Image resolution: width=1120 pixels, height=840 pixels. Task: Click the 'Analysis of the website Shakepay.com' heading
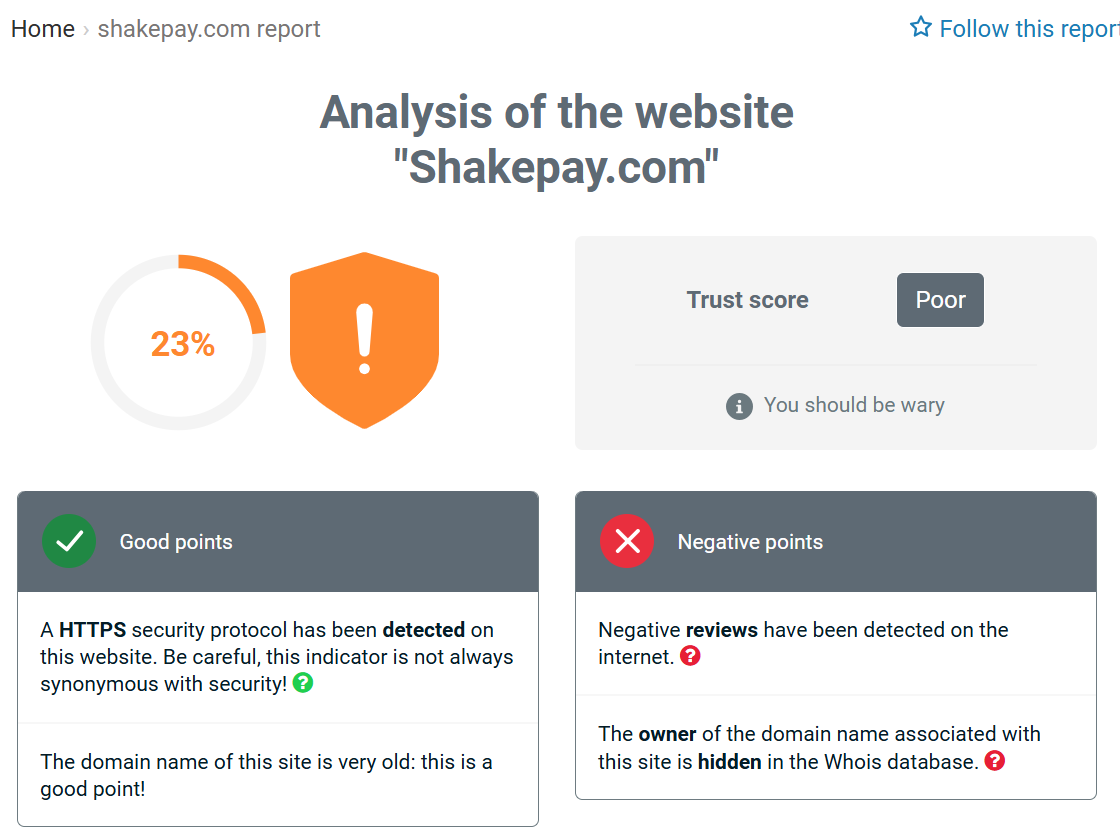click(556, 138)
